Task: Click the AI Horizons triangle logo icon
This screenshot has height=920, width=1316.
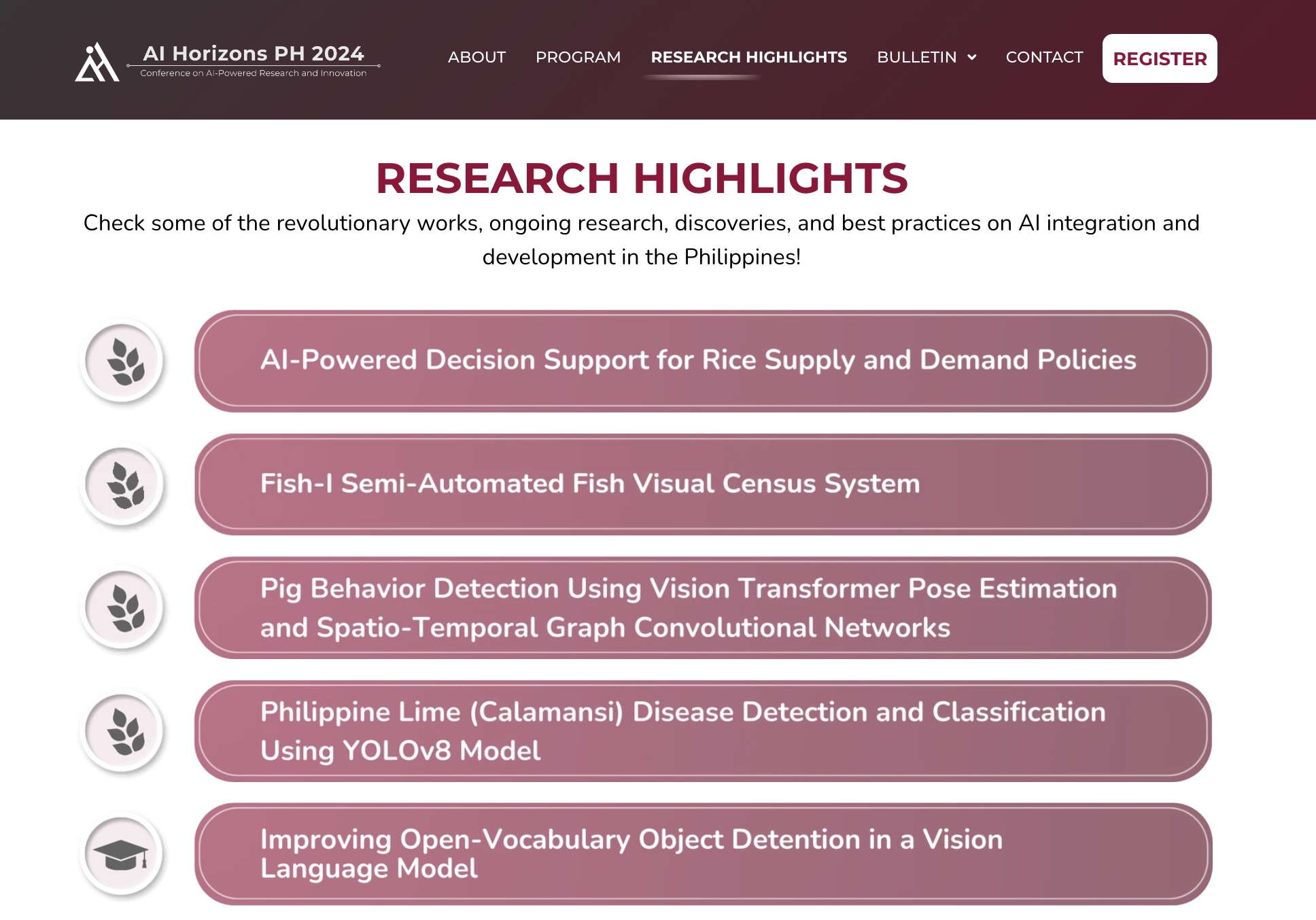Action: [x=97, y=63]
